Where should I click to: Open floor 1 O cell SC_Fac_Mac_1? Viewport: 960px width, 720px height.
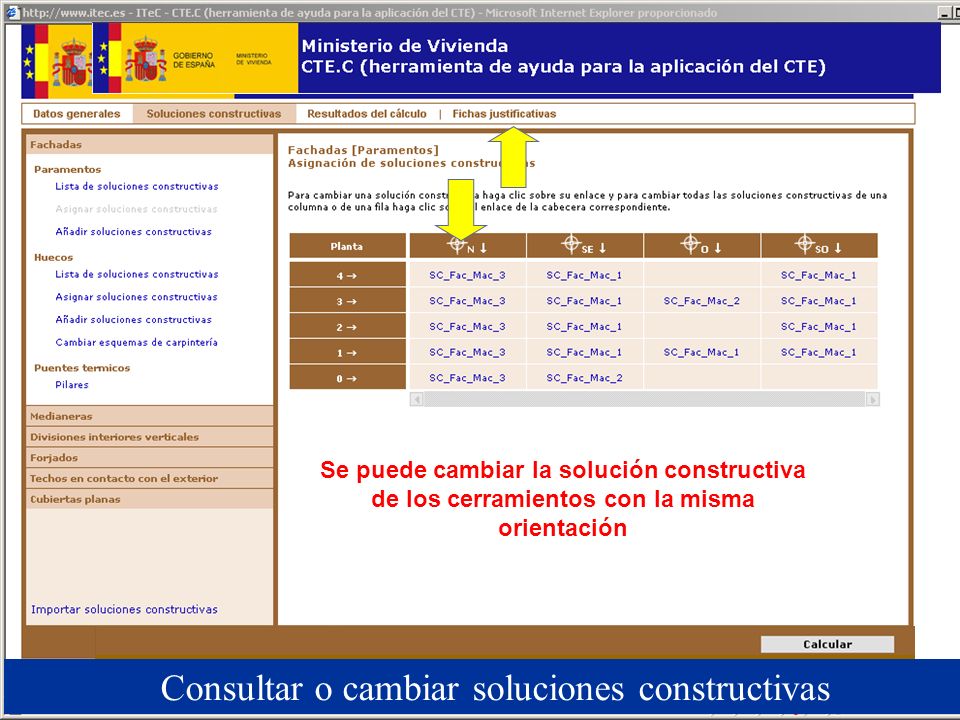pyautogui.click(x=702, y=353)
